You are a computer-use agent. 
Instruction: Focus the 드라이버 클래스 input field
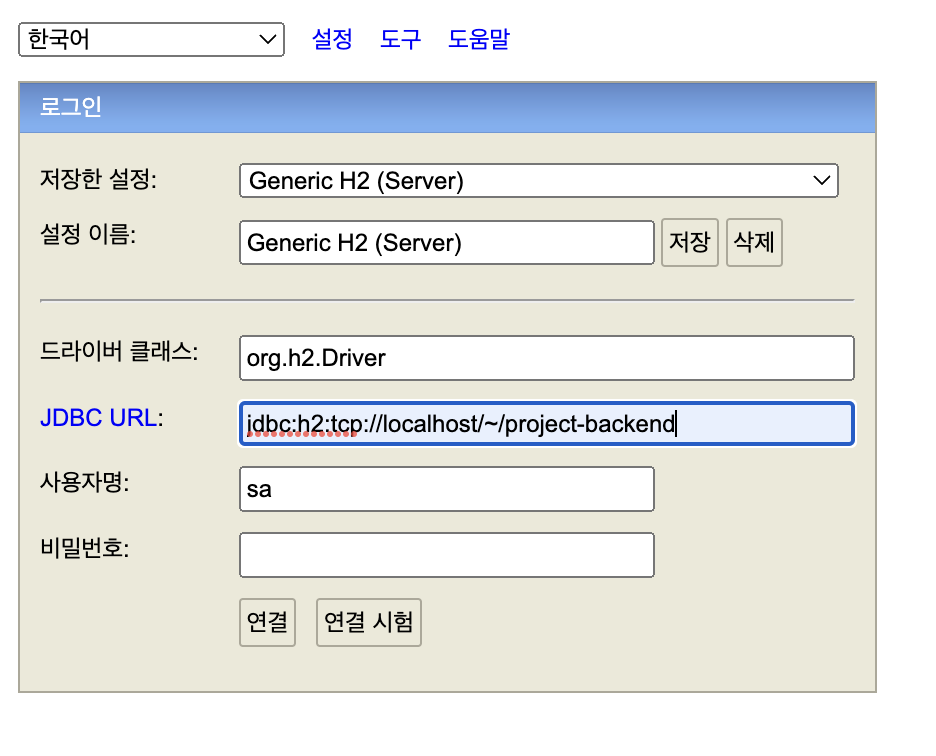pyautogui.click(x=547, y=358)
